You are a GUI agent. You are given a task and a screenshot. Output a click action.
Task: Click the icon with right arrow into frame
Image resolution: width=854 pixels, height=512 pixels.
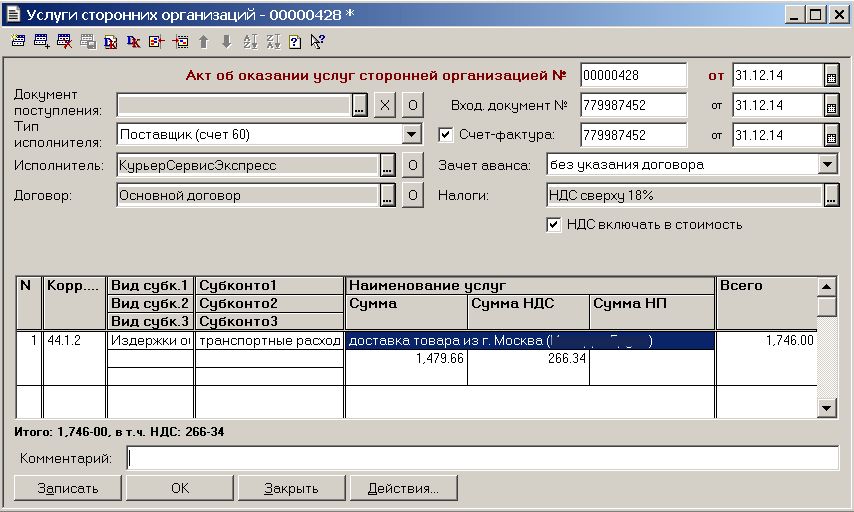(180, 41)
